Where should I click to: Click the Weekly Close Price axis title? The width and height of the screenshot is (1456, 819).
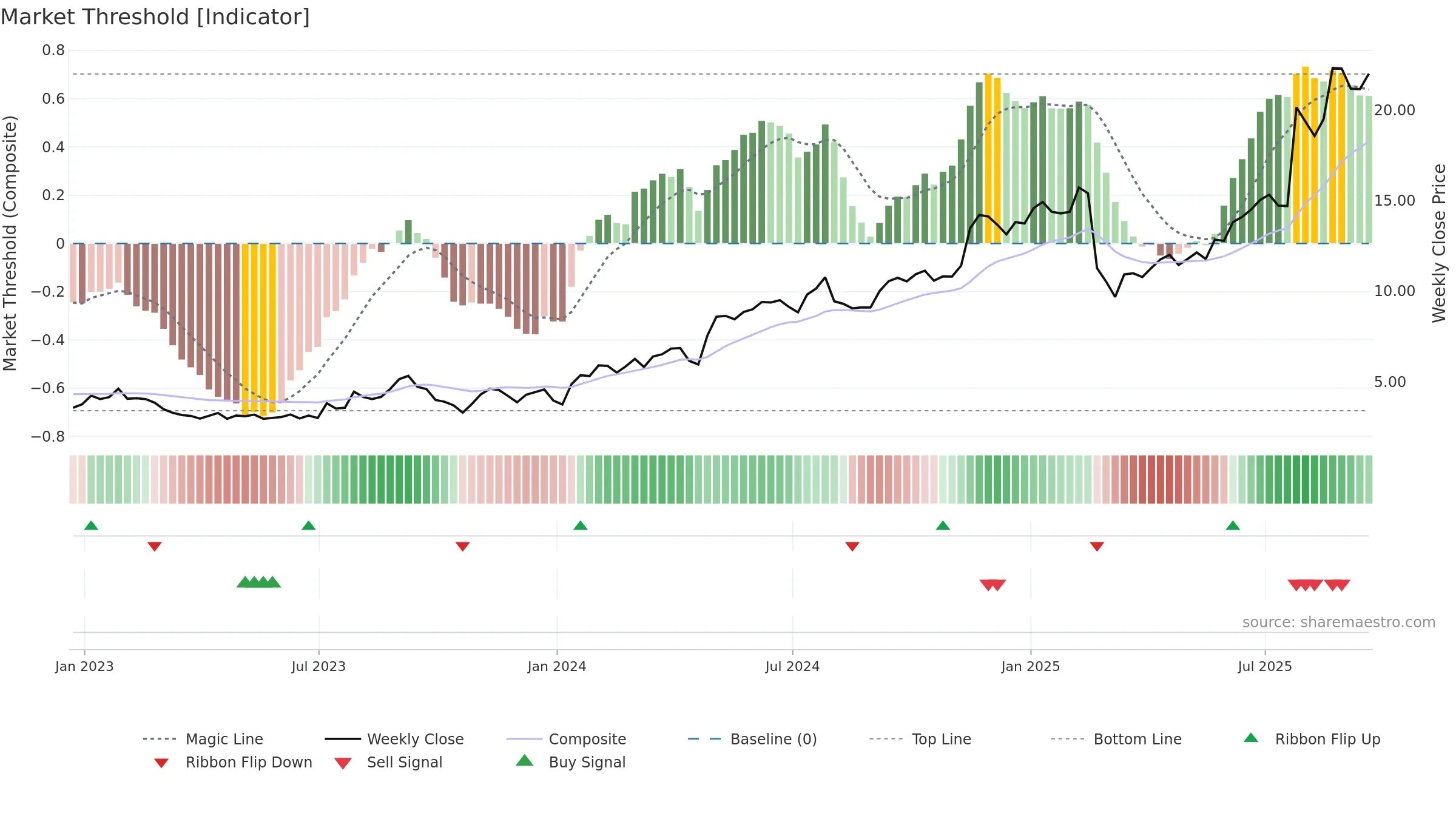click(1439, 243)
